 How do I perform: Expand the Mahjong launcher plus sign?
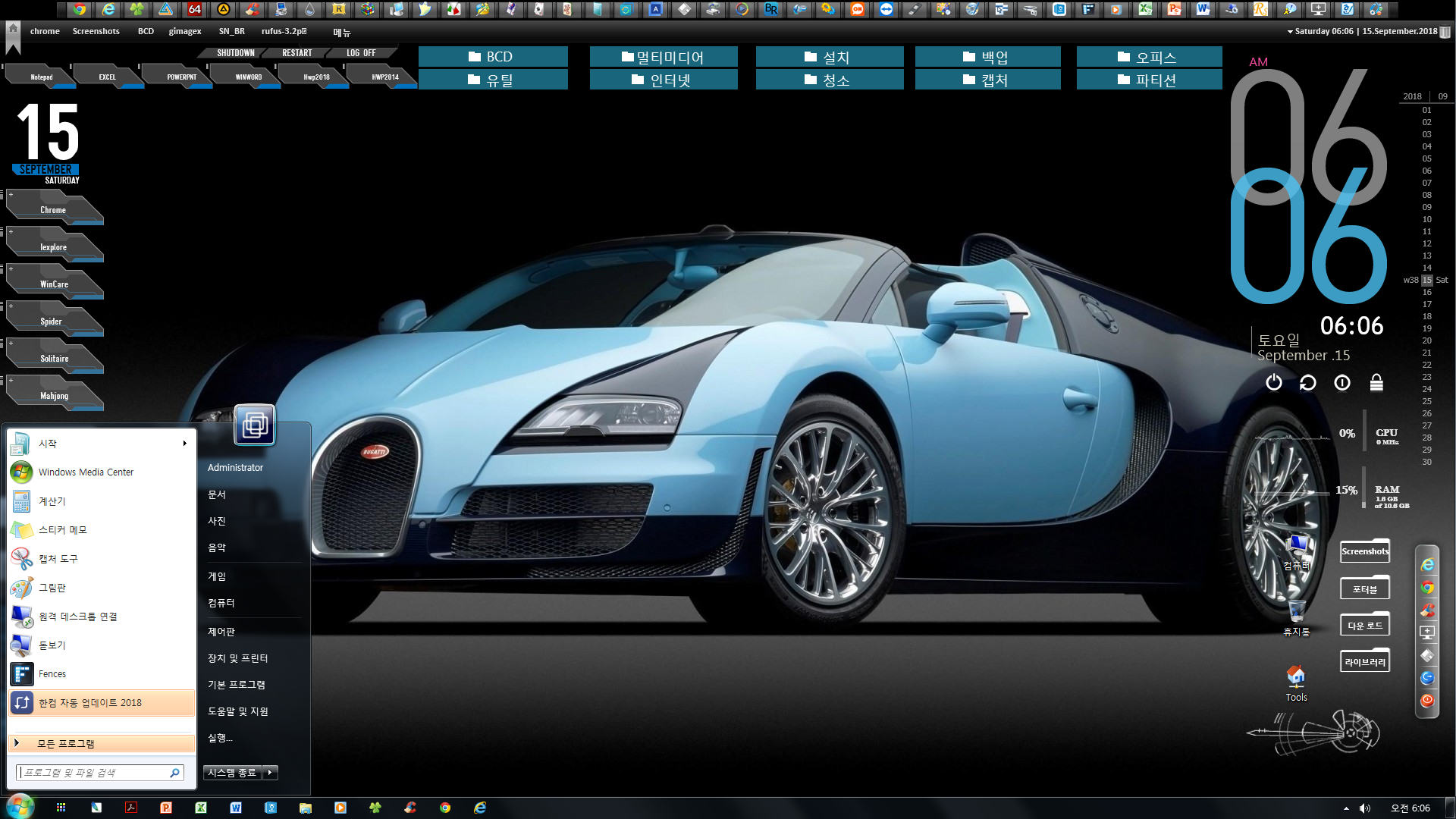11,381
